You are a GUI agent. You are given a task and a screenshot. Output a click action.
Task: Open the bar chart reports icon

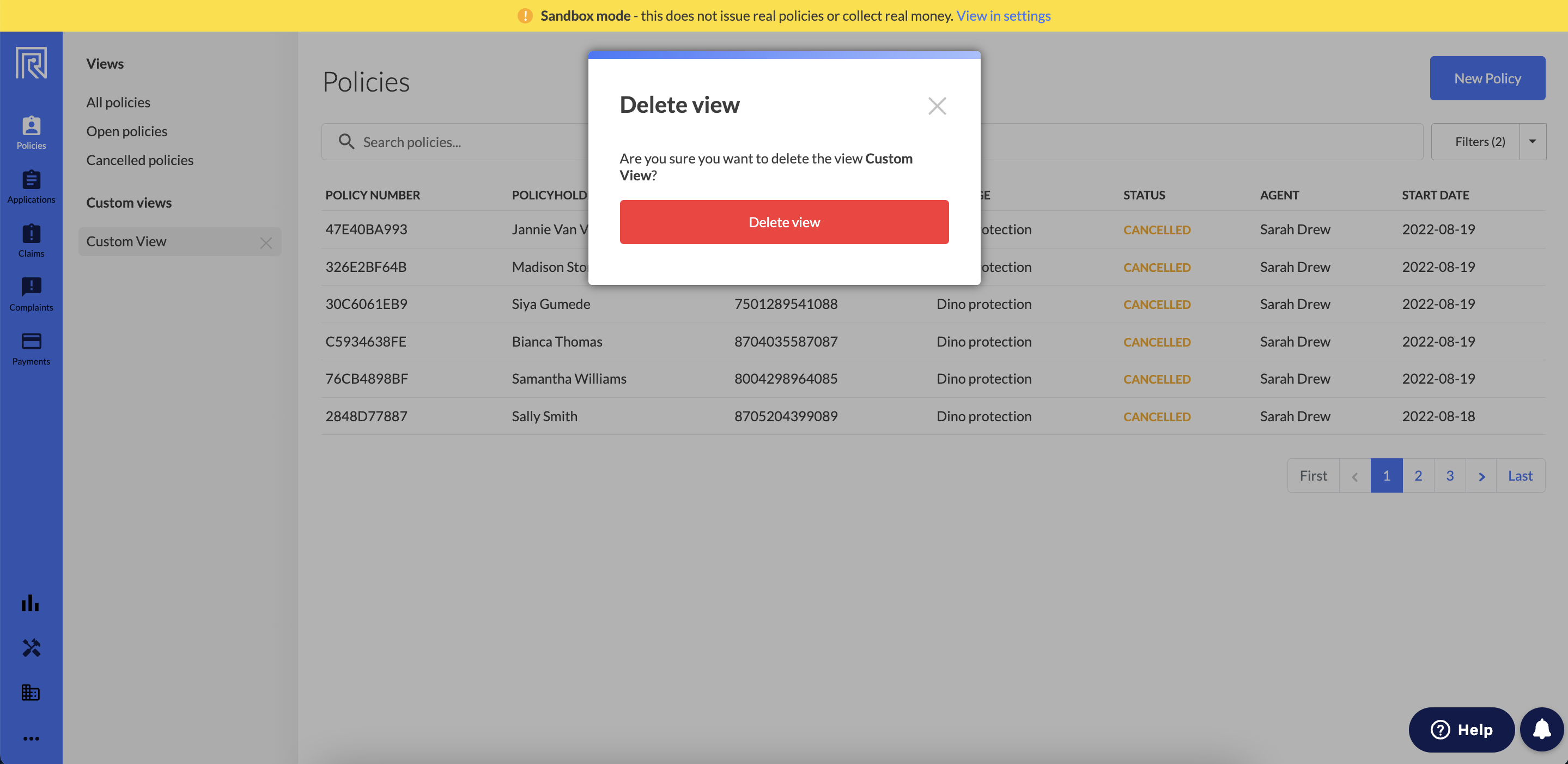click(x=31, y=603)
